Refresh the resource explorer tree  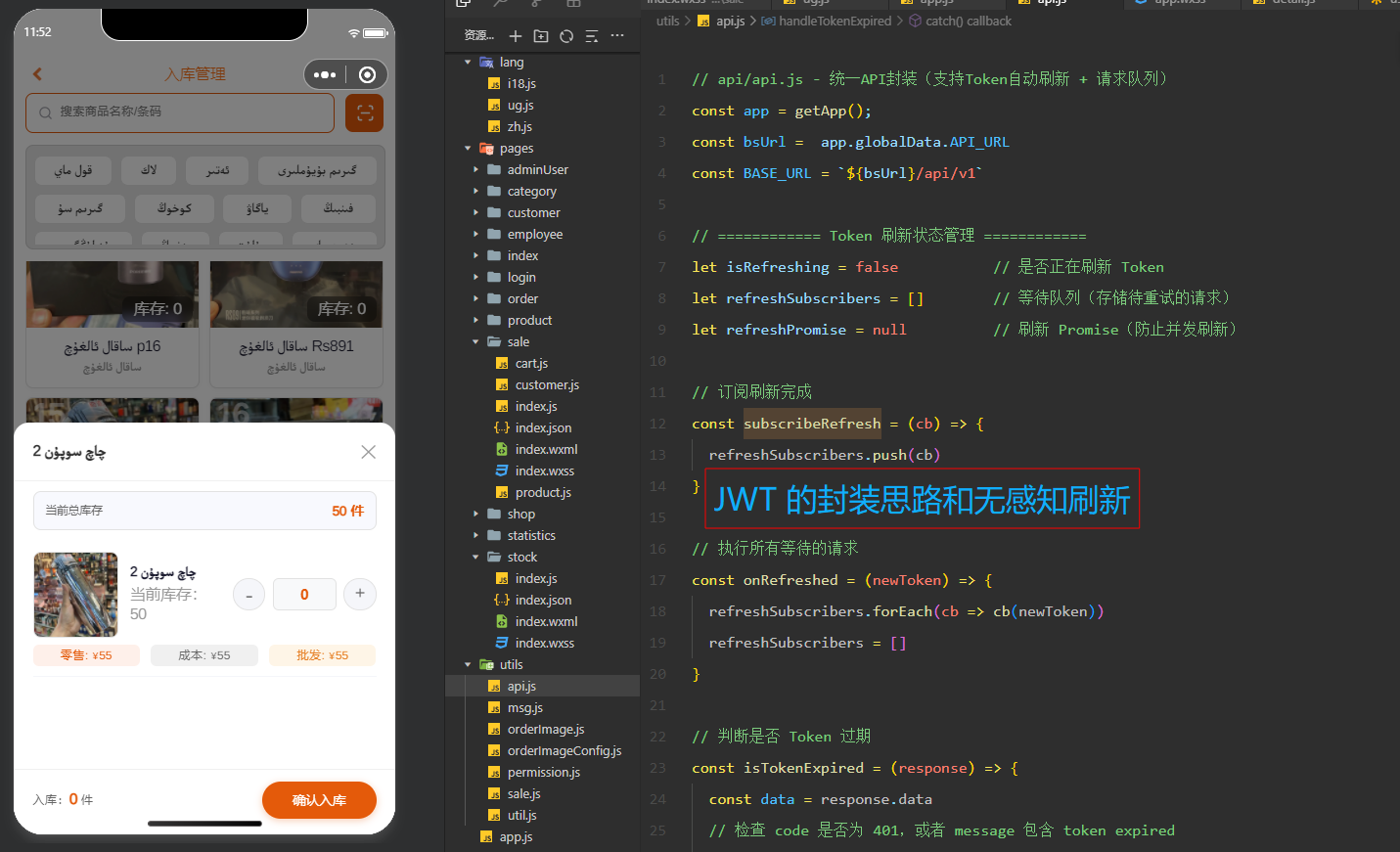click(566, 36)
